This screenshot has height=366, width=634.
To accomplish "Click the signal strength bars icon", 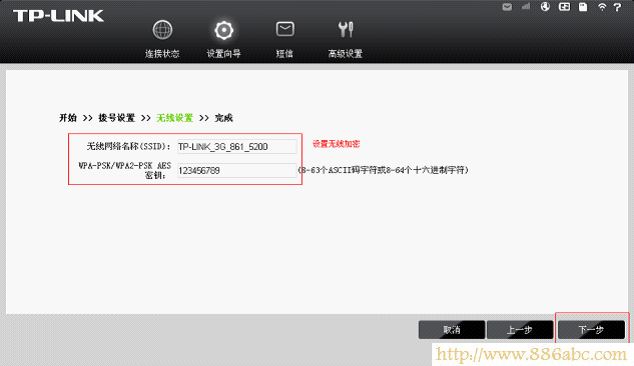I will pos(526,6).
